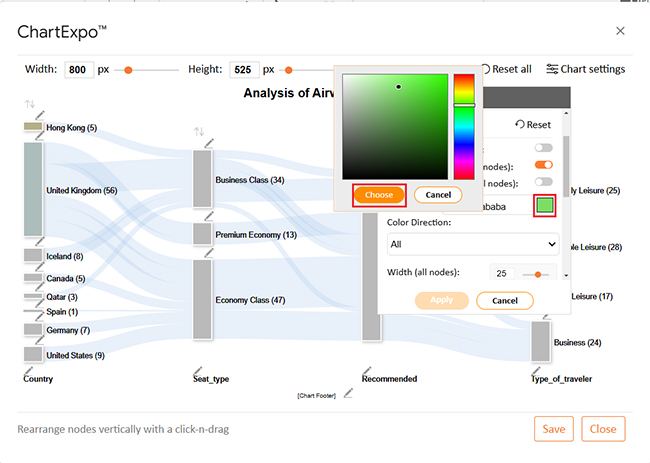Click the Close button at bottom right
Viewport: 650px width, 463px height.
pos(603,429)
